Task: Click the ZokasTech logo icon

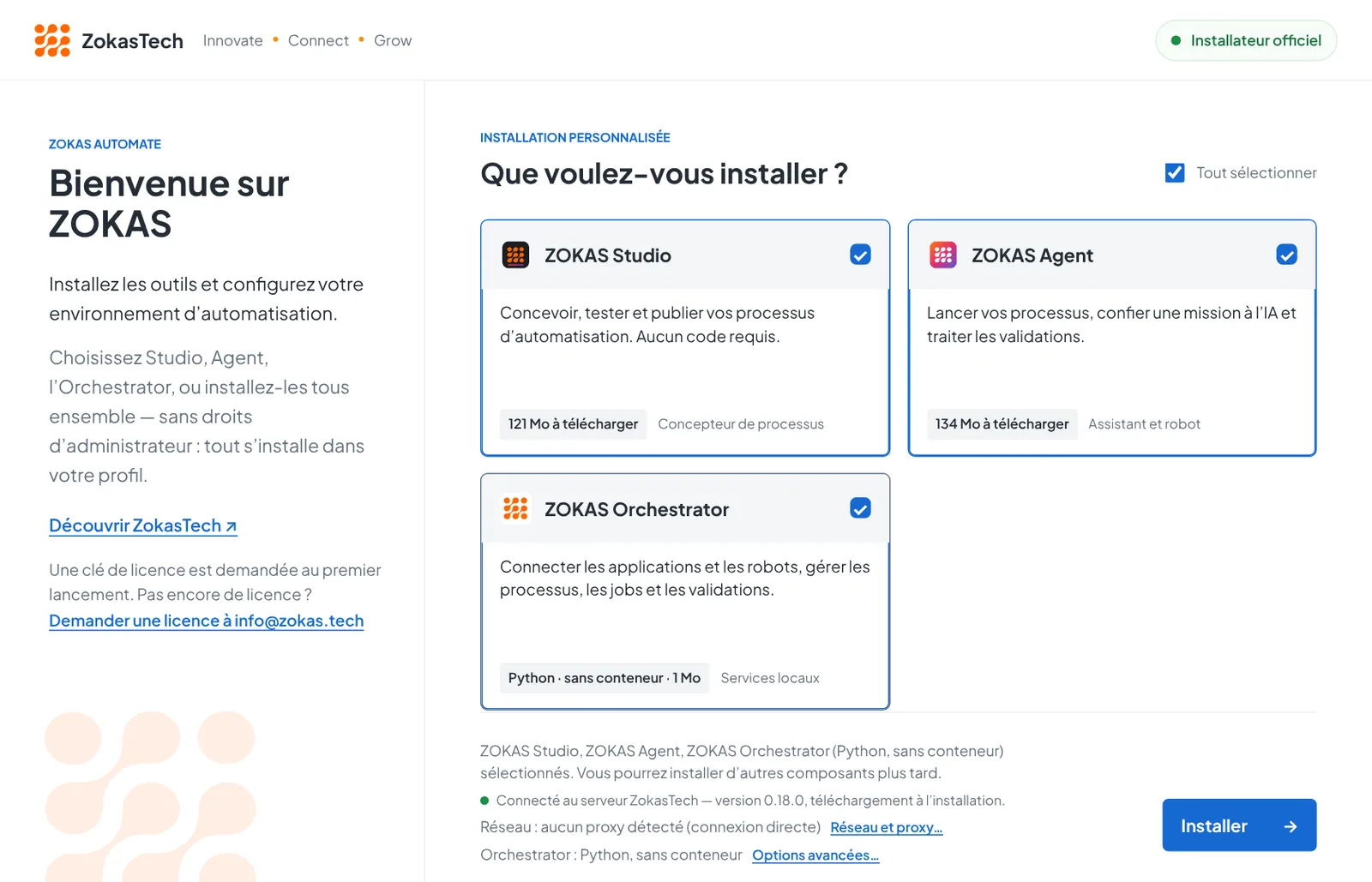Action: click(52, 40)
